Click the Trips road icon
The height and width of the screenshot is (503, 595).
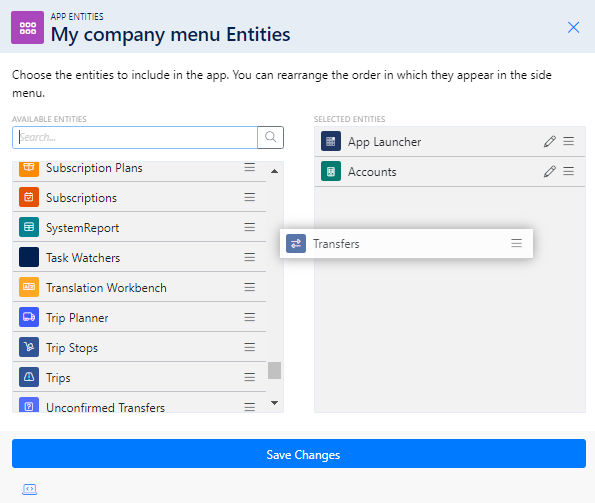pyautogui.click(x=29, y=377)
